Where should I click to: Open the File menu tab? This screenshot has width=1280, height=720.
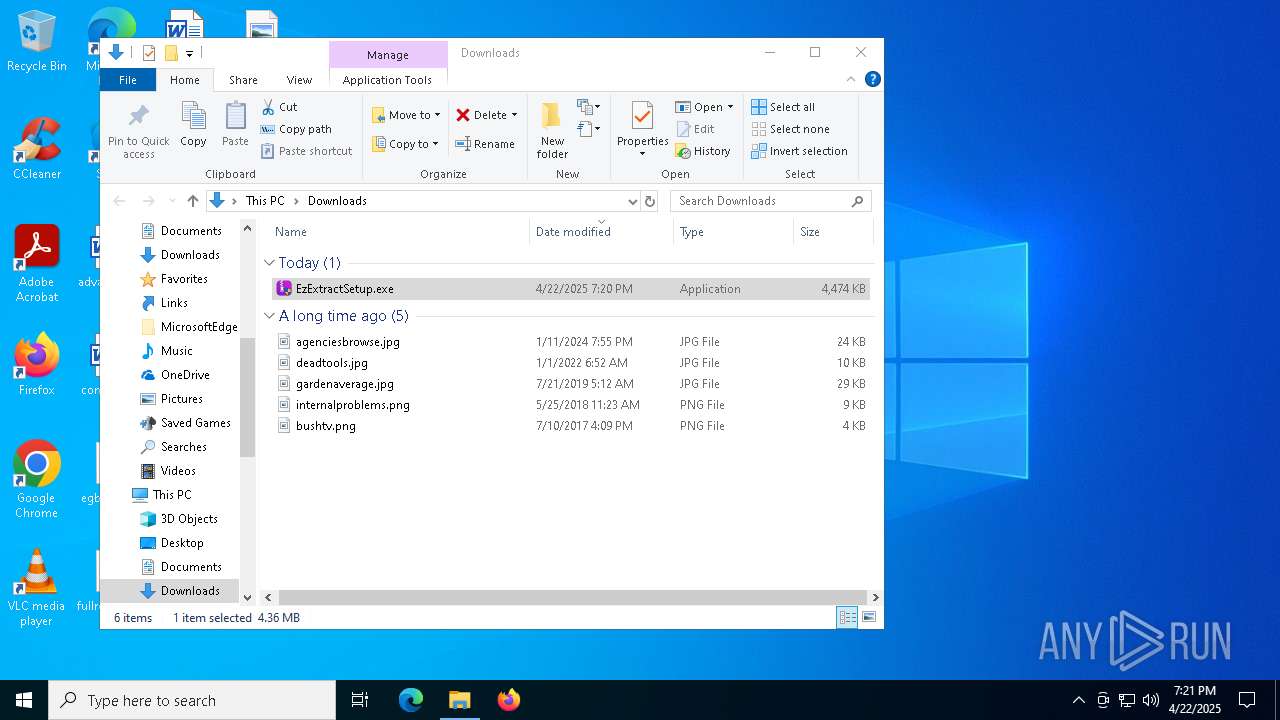click(128, 80)
